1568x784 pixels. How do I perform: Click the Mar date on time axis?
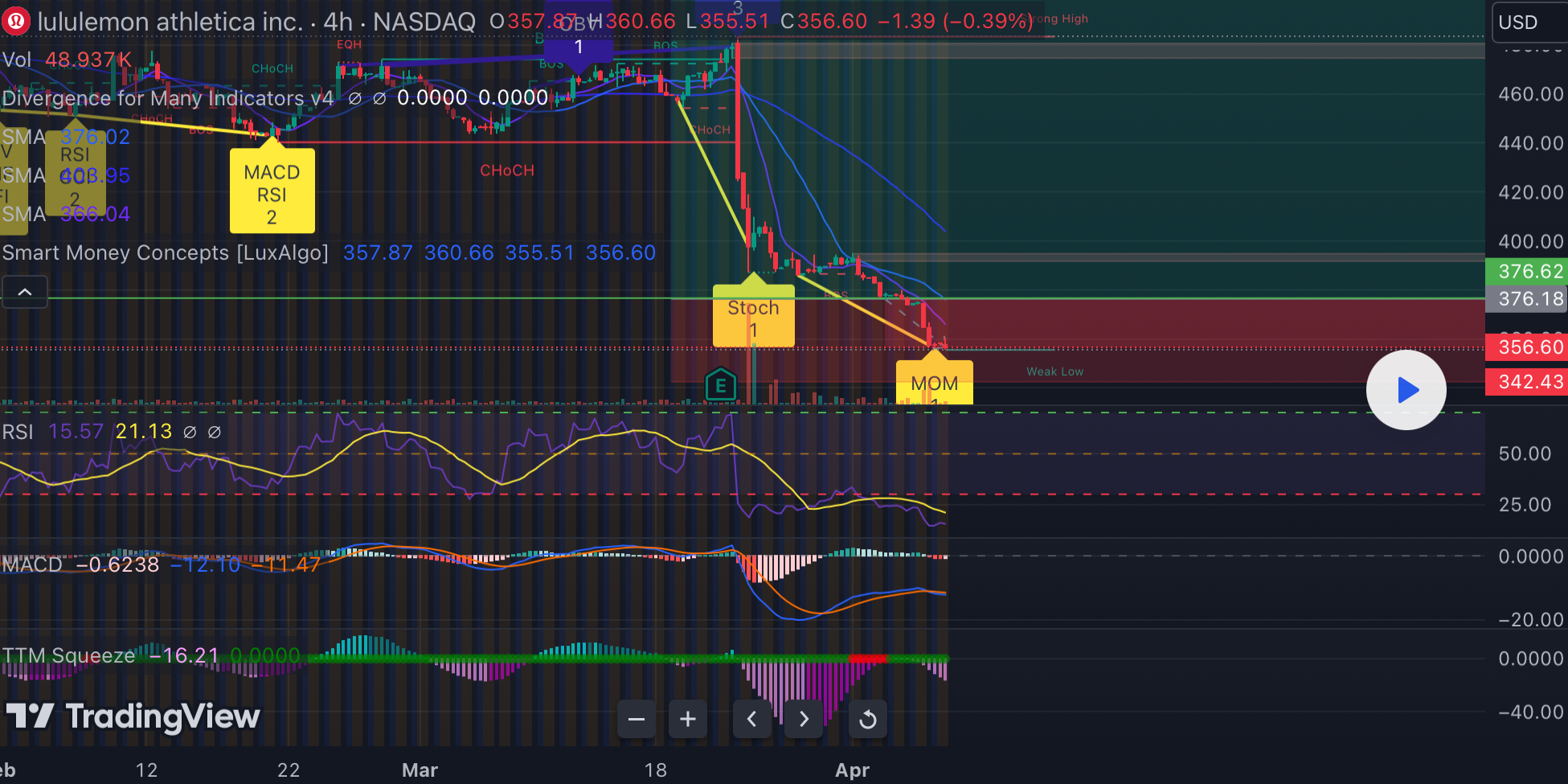click(420, 770)
